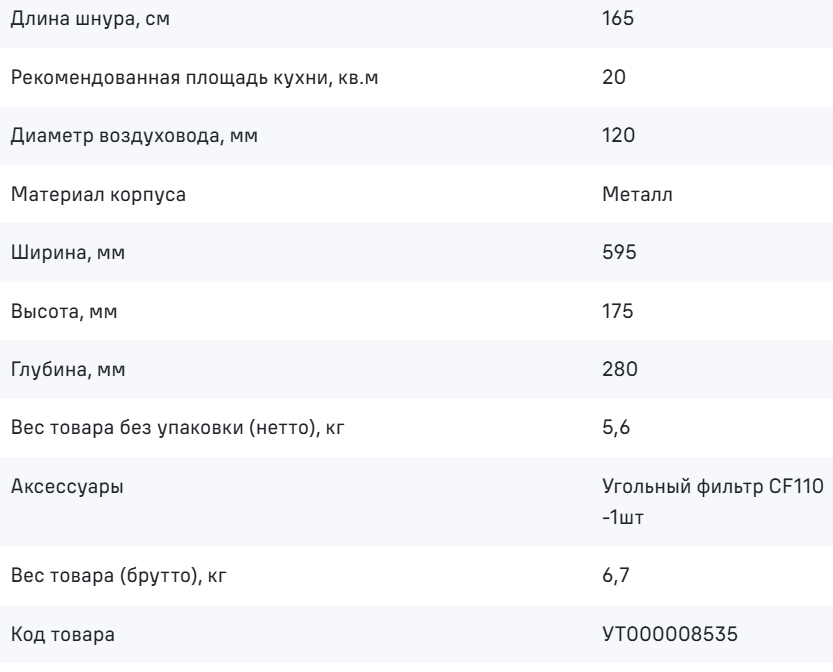Select the kitchen area value 20
This screenshot has height=672, width=833.
pyautogui.click(x=614, y=77)
